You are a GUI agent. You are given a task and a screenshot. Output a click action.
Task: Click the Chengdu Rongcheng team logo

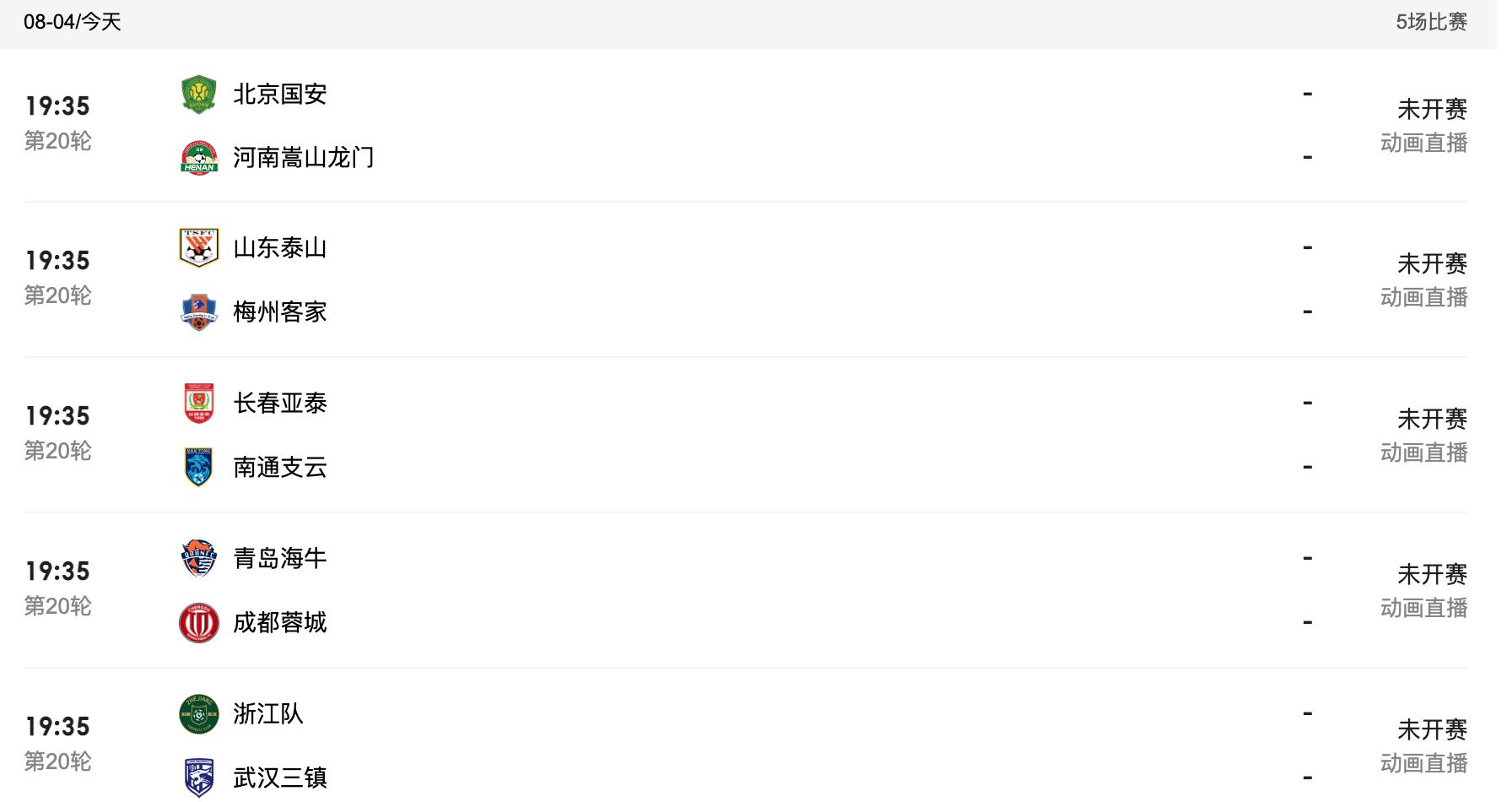[x=199, y=623]
